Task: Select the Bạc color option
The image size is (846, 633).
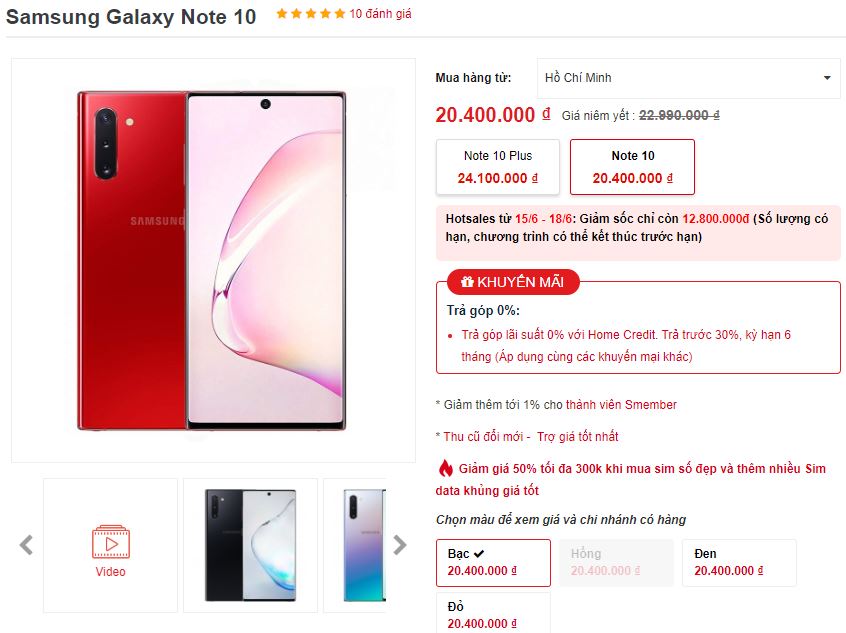Action: (x=493, y=562)
